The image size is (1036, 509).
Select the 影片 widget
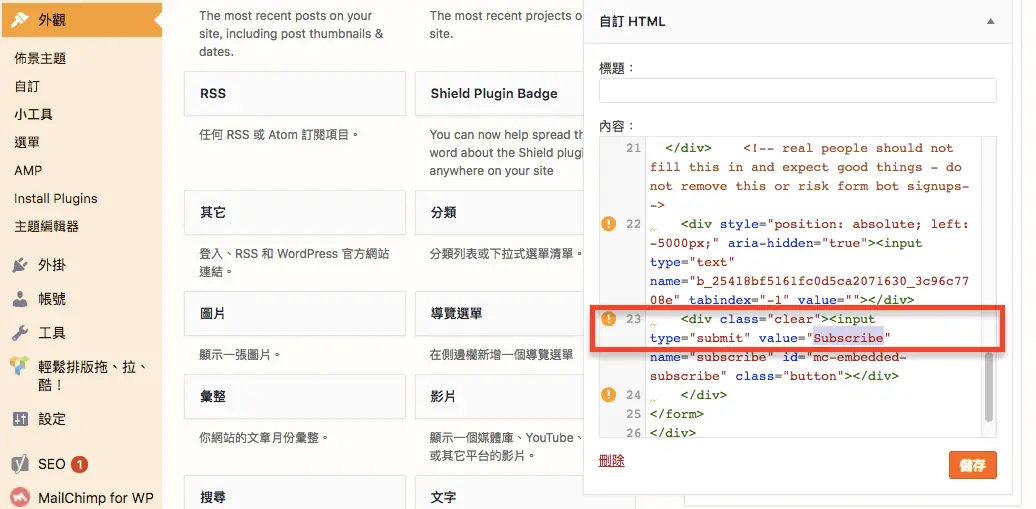click(x=499, y=397)
